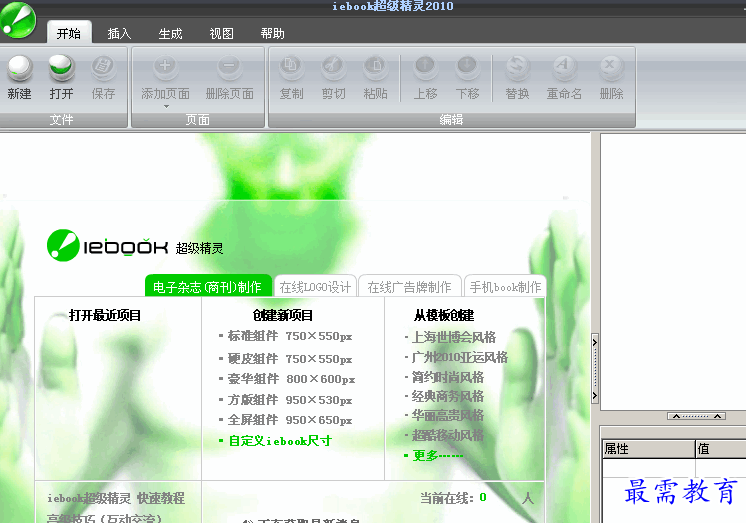746x523 pixels.
Task: Click the 替换 replace icon
Action: [x=517, y=67]
